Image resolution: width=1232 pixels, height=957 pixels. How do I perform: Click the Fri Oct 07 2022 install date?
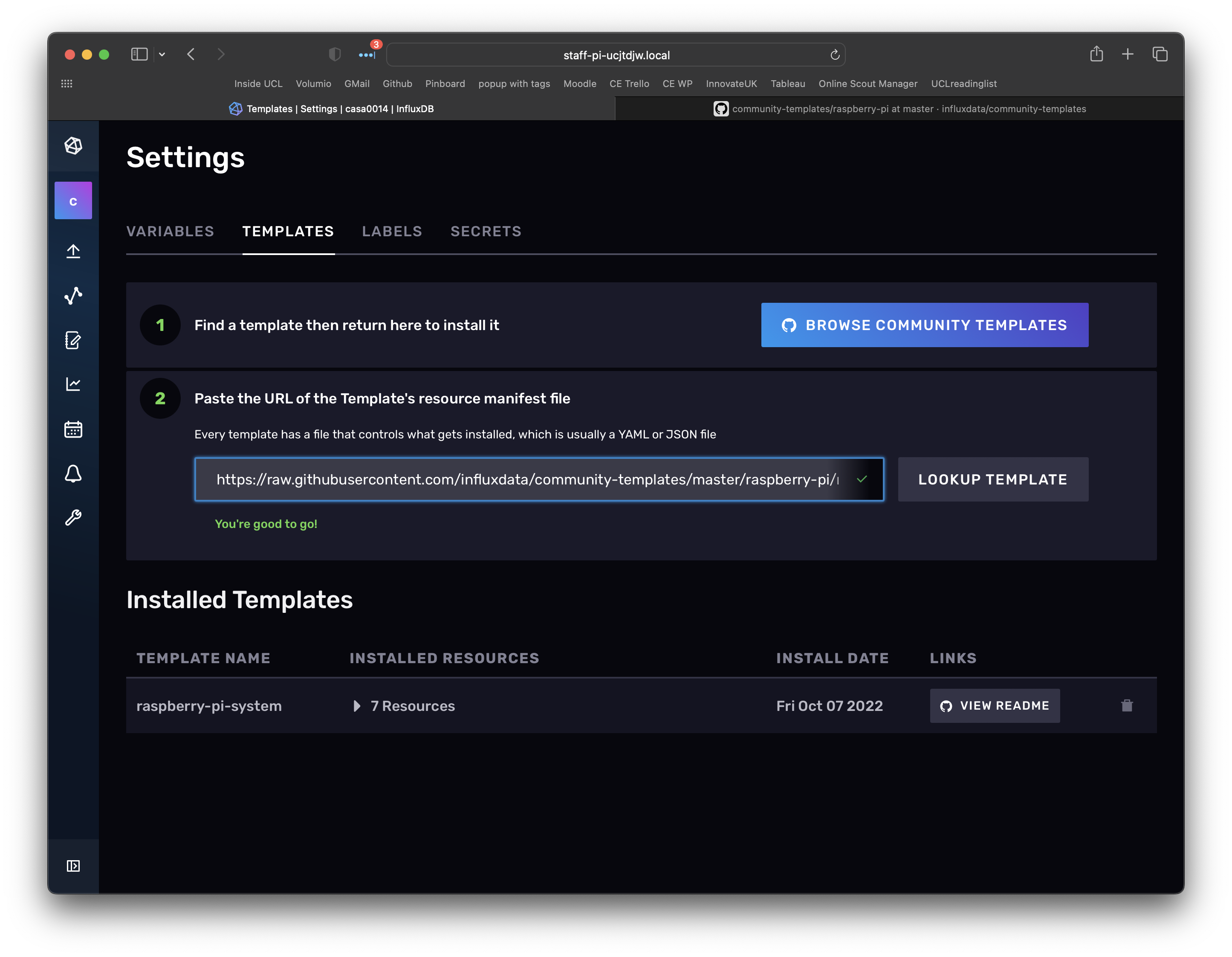point(830,706)
